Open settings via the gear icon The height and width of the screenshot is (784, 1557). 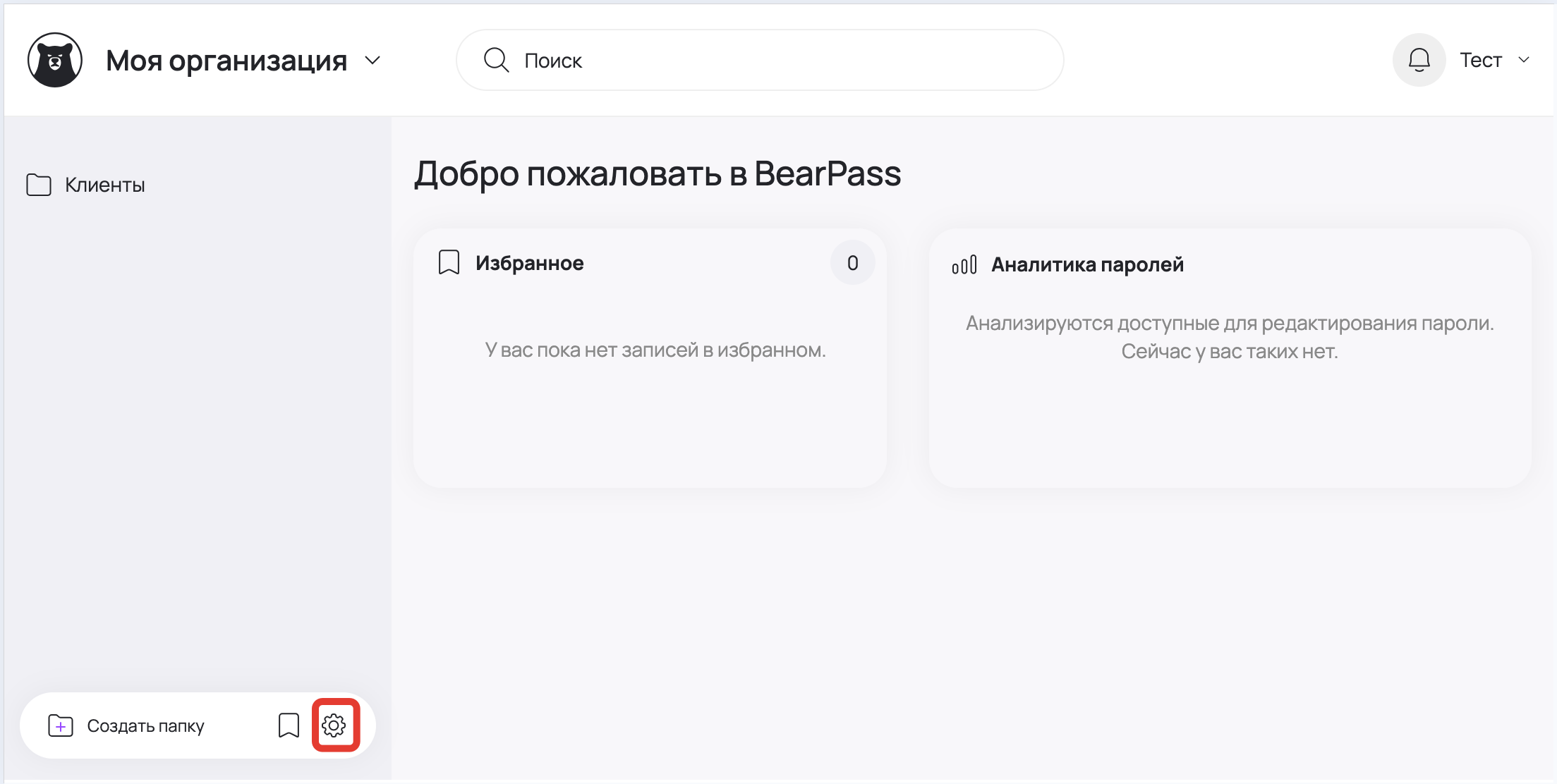click(x=334, y=725)
